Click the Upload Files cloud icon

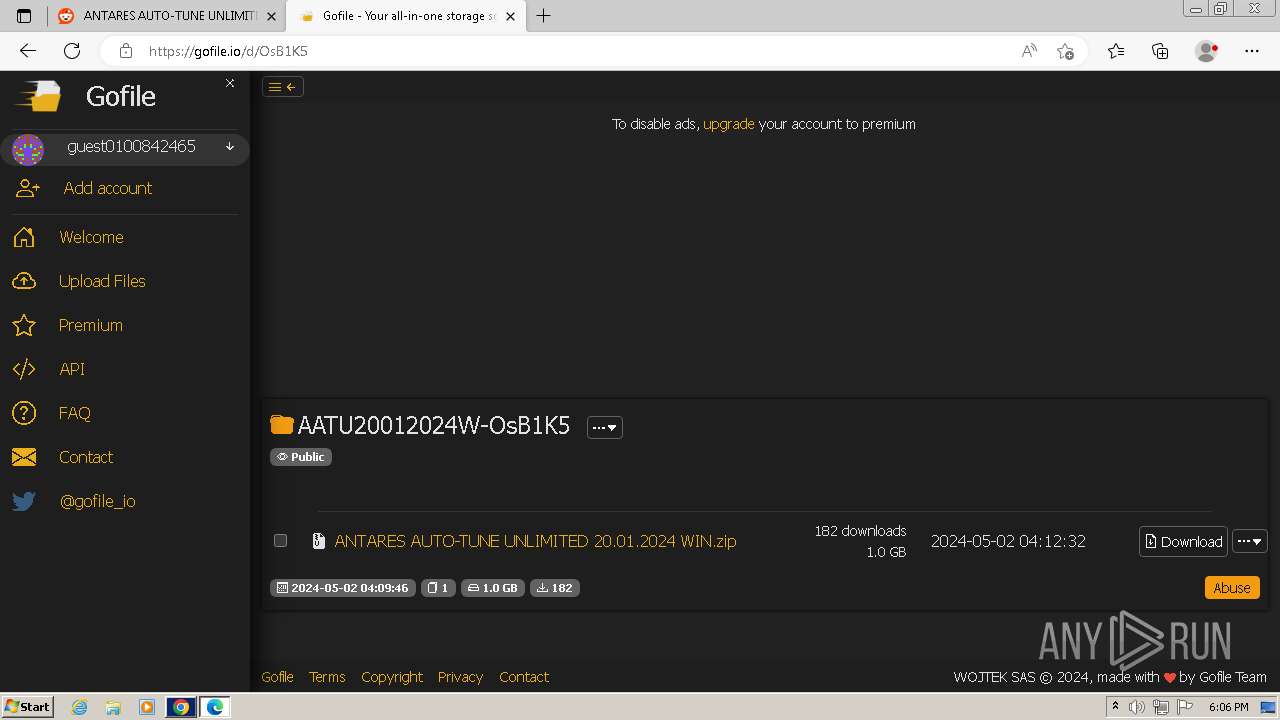point(24,281)
